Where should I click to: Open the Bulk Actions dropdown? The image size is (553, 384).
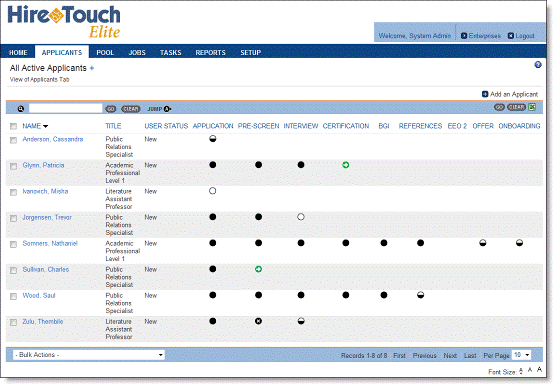[x=89, y=355]
